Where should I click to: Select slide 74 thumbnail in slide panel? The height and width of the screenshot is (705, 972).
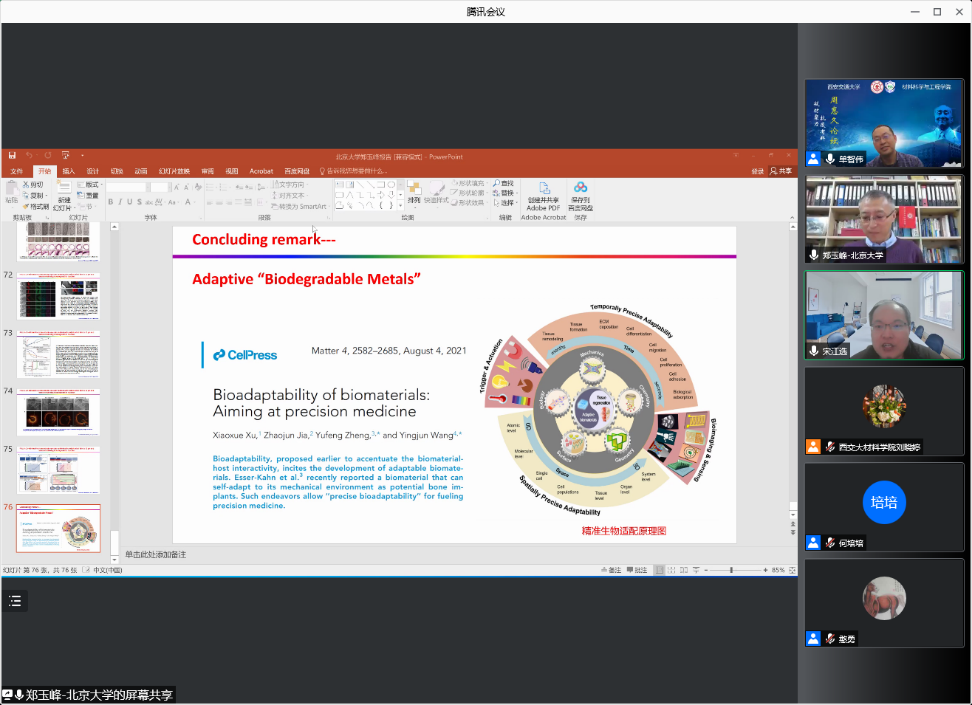(x=58, y=412)
